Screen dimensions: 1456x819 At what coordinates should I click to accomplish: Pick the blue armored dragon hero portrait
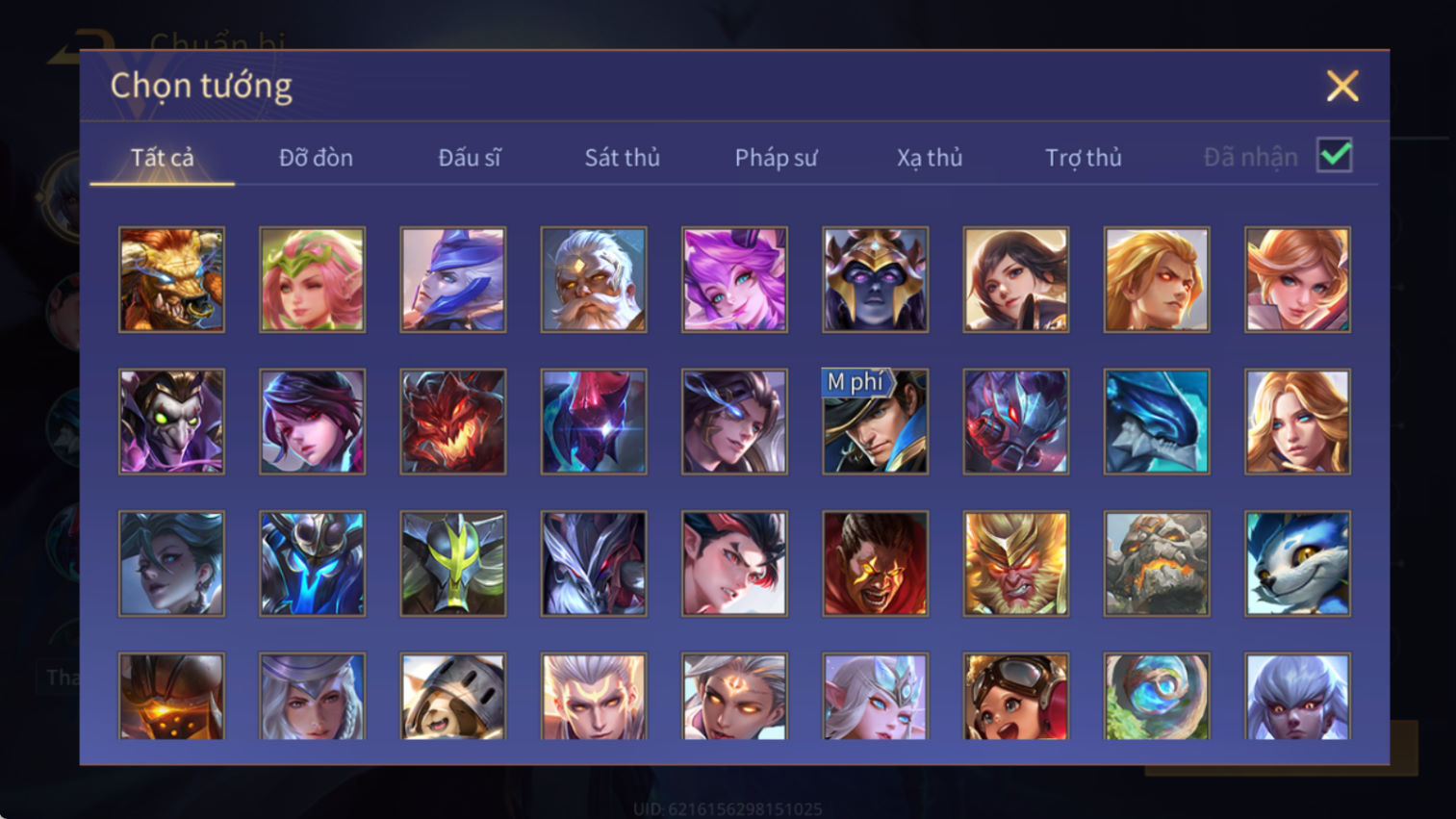(x=1156, y=422)
